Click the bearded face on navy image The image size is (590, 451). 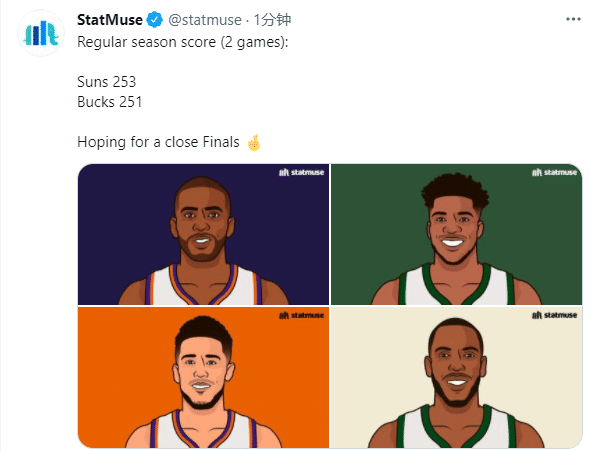tap(202, 220)
